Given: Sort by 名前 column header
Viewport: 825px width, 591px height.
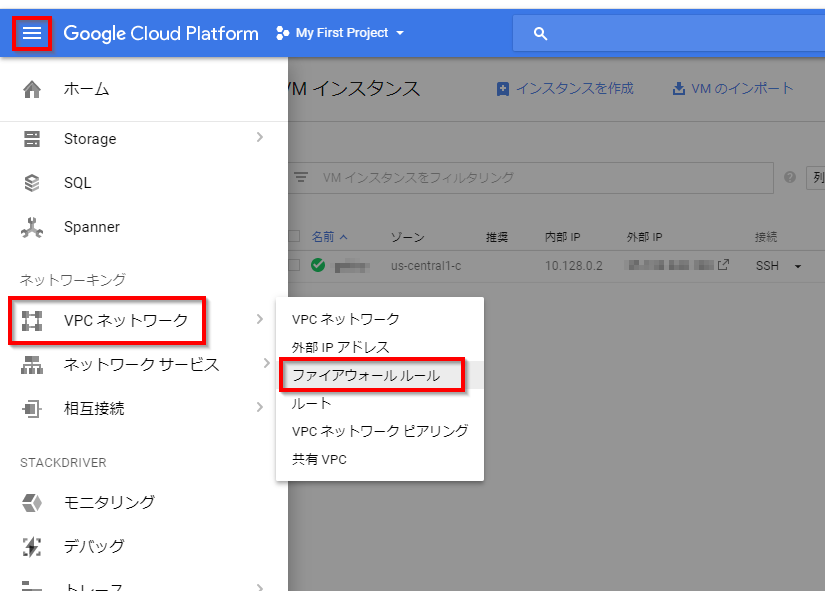Looking at the screenshot, I should 329,237.
